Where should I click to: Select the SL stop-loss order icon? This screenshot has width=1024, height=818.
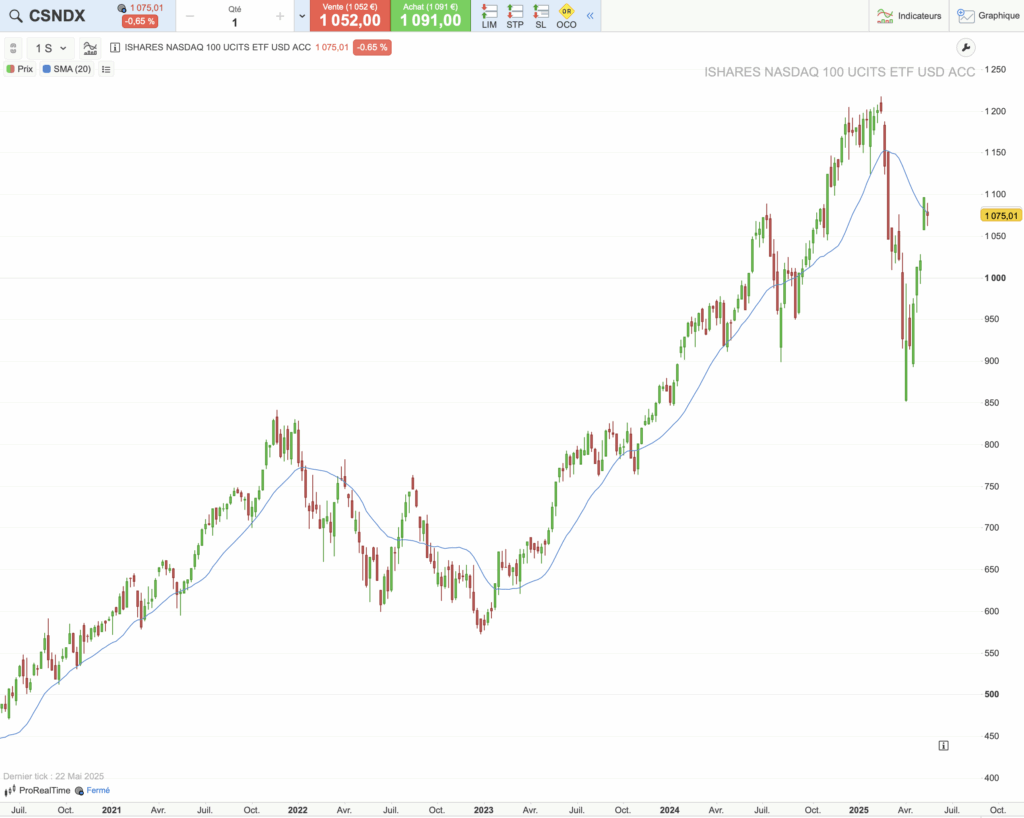540,16
